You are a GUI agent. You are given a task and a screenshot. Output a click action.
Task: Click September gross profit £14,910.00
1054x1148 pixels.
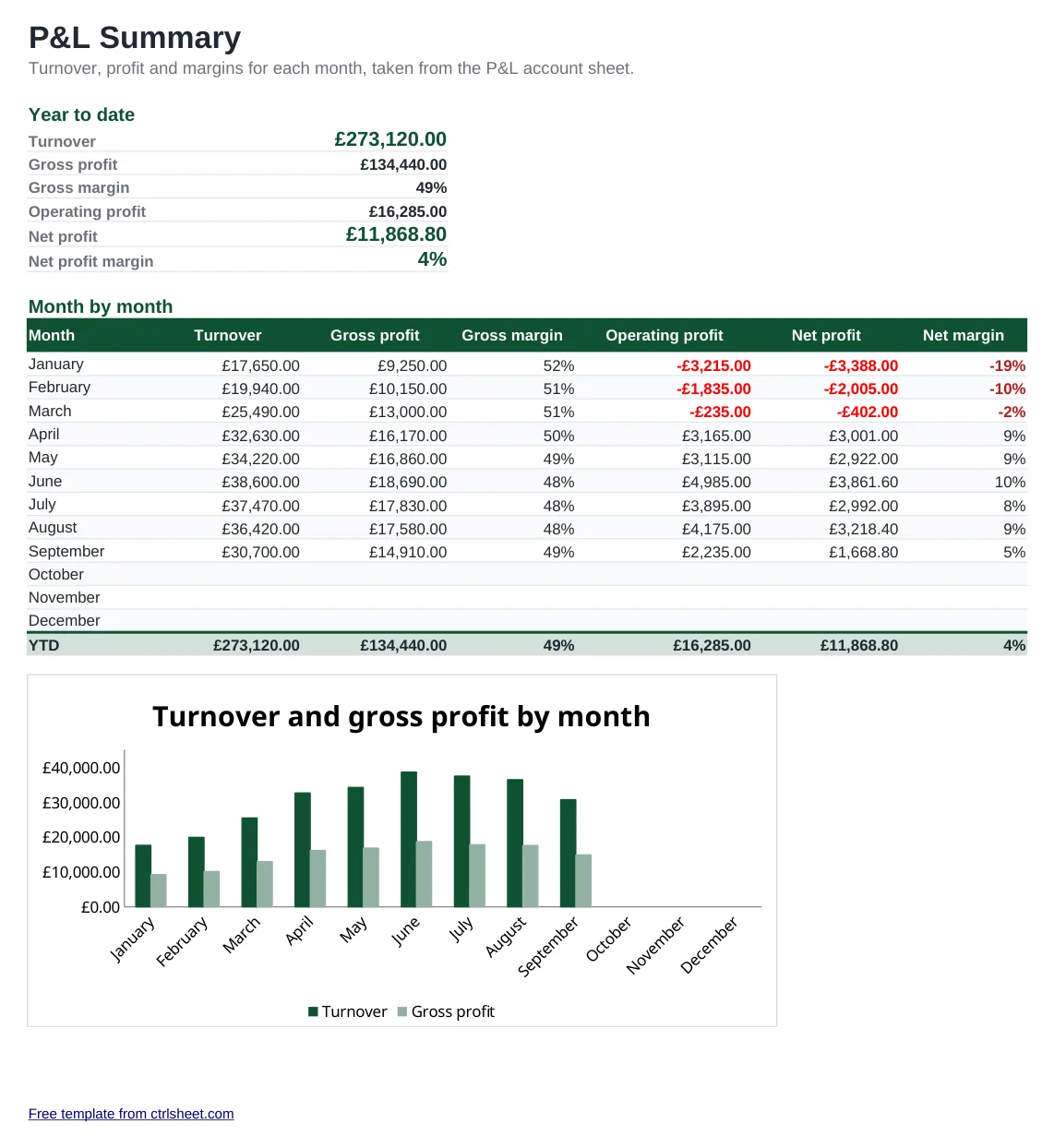pos(408,552)
